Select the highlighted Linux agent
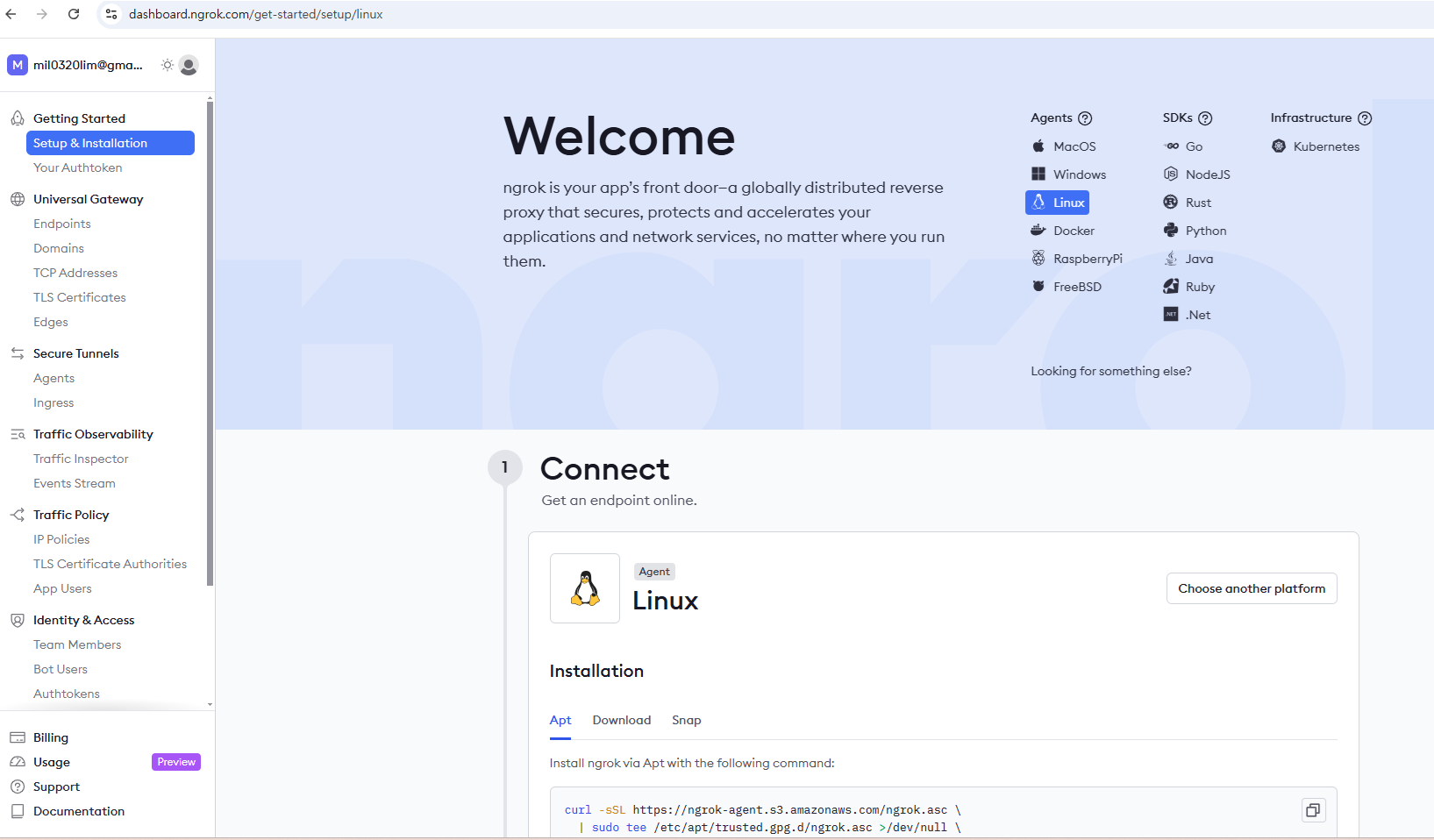Screen dimensions: 1434x840 [1058, 203]
